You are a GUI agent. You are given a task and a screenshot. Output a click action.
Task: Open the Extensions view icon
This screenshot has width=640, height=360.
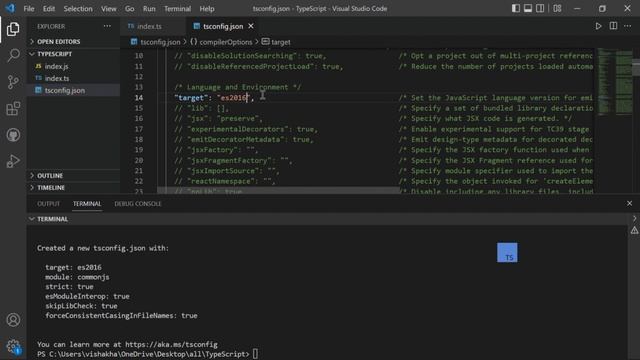[x=13, y=109]
